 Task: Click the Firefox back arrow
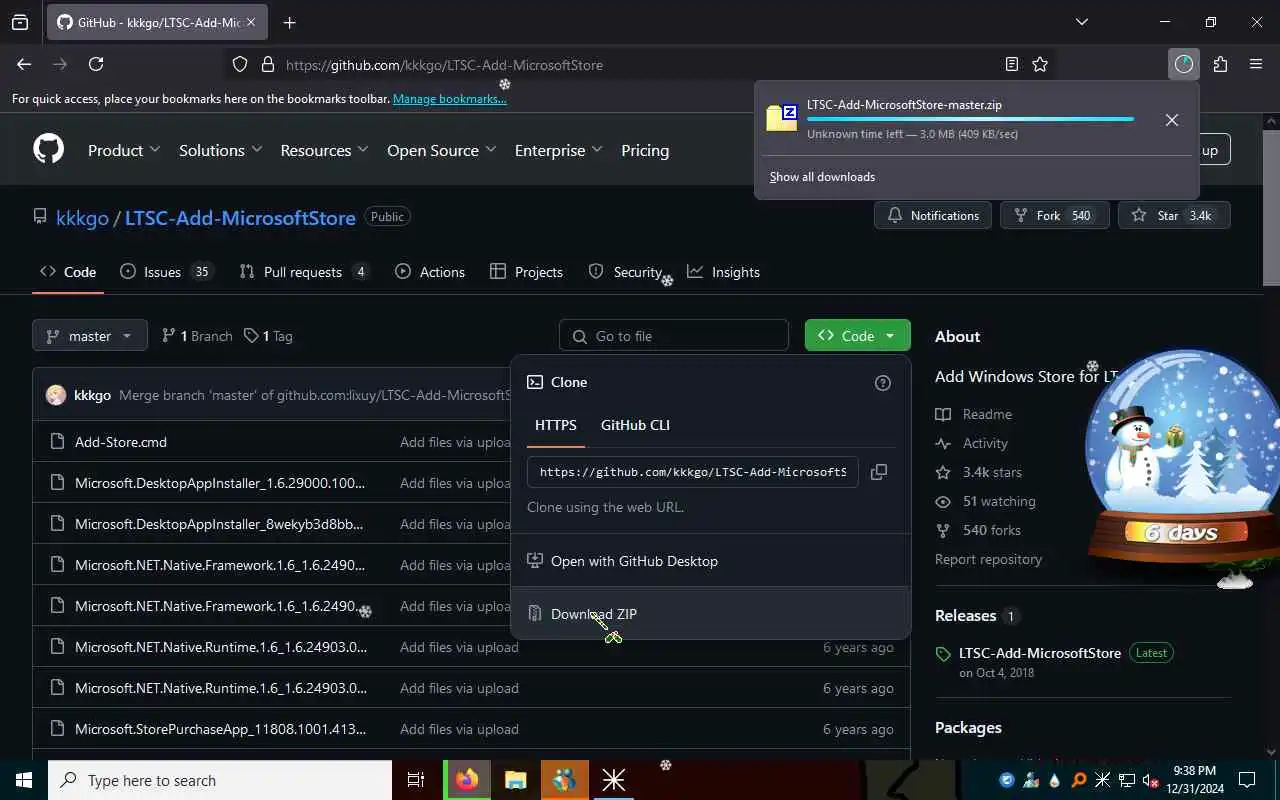pos(24,64)
